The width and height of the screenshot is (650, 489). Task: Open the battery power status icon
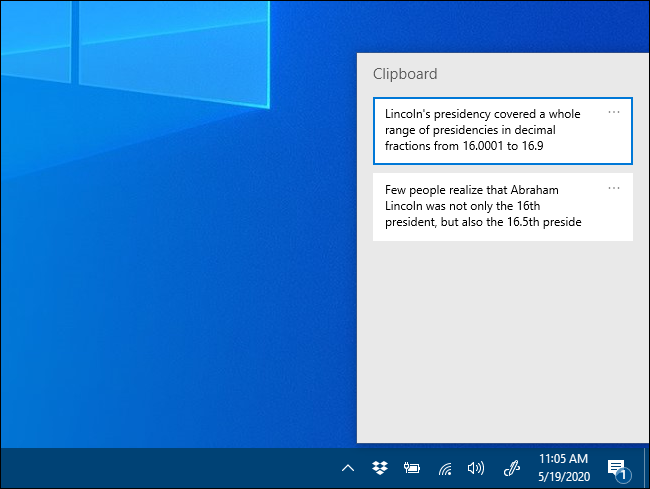click(x=412, y=468)
